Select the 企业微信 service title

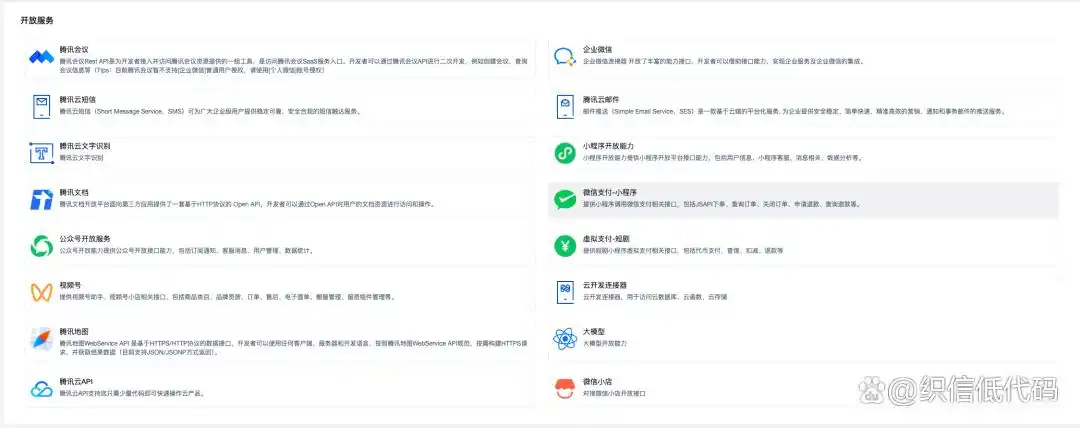597,50
